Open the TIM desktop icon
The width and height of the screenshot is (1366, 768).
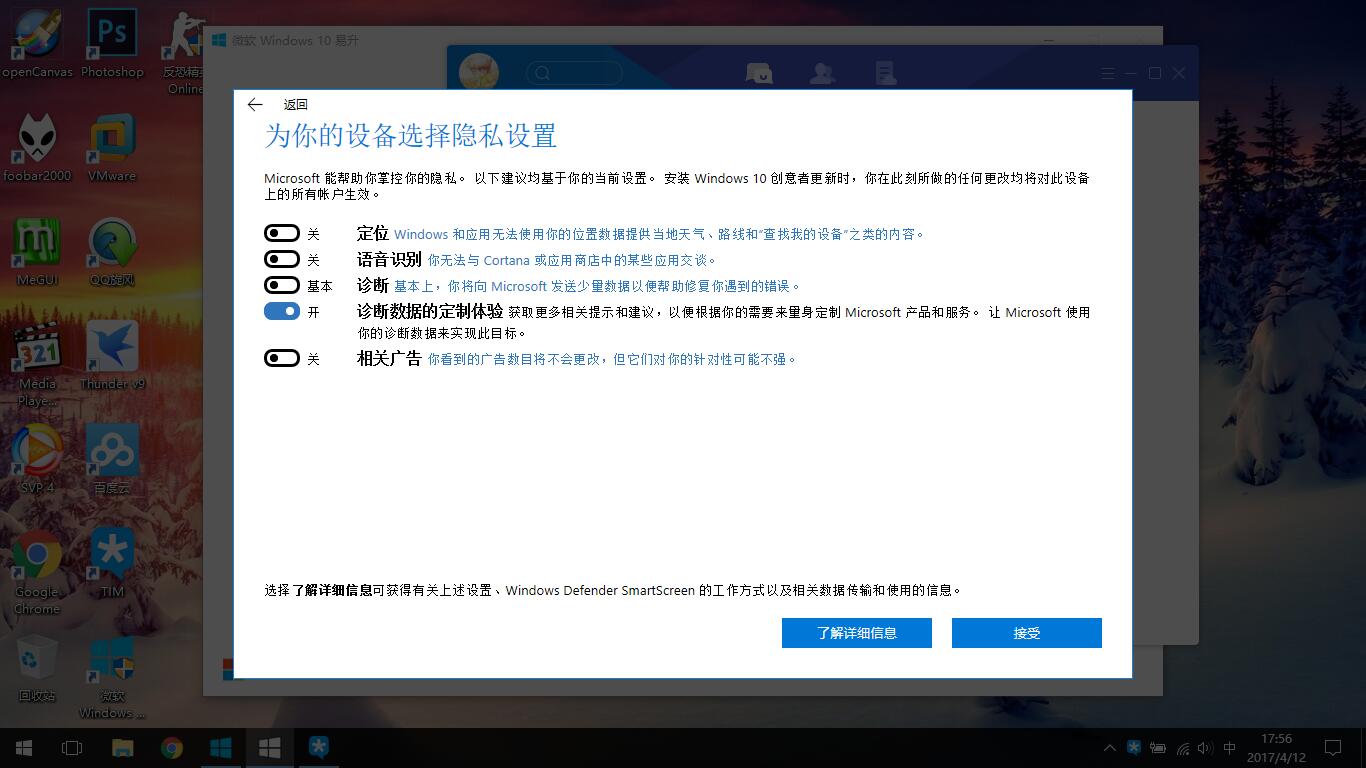click(x=112, y=562)
